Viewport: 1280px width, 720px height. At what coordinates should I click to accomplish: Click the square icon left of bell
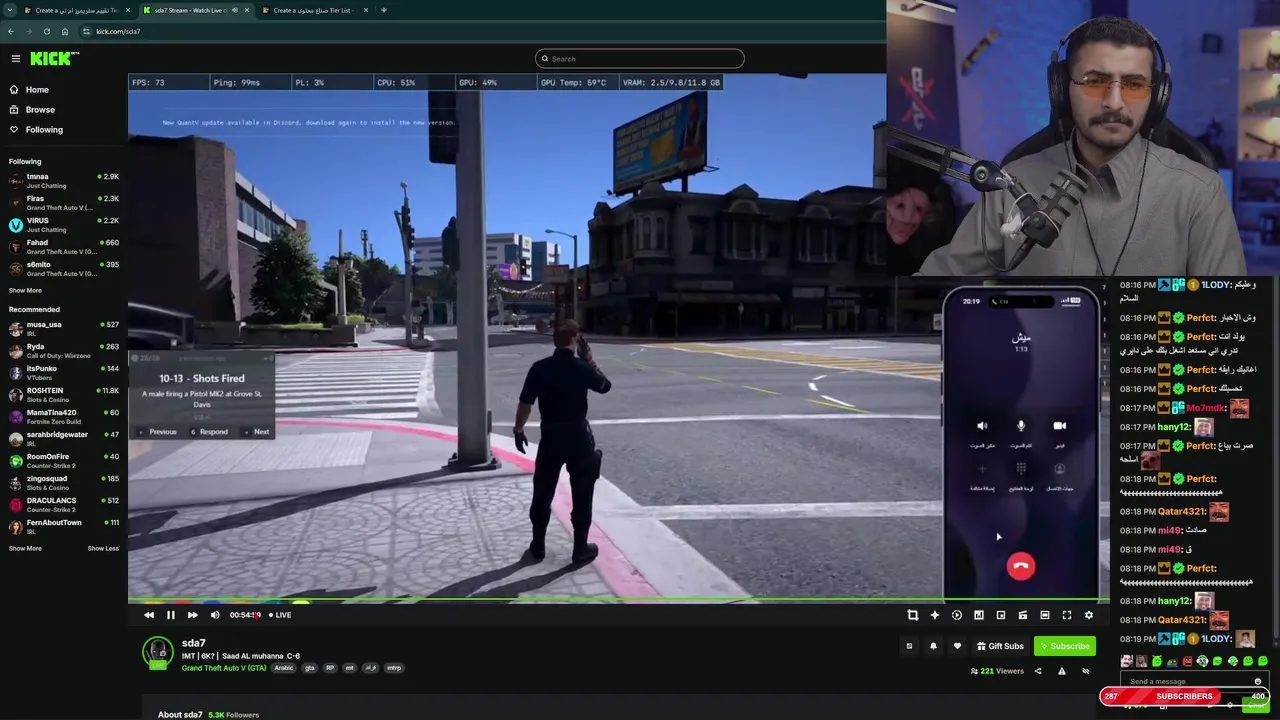click(x=909, y=646)
